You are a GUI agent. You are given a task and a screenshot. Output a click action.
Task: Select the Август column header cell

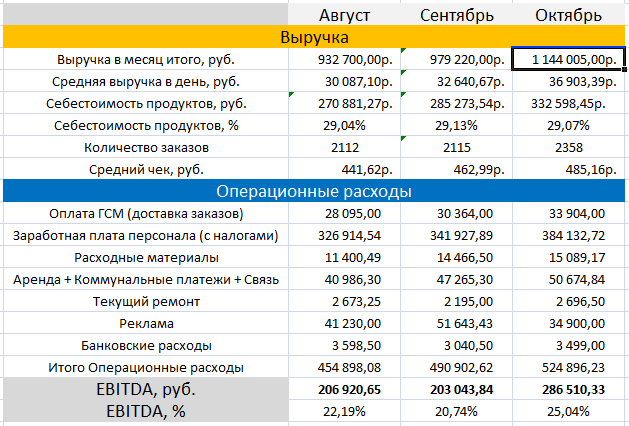(x=344, y=15)
